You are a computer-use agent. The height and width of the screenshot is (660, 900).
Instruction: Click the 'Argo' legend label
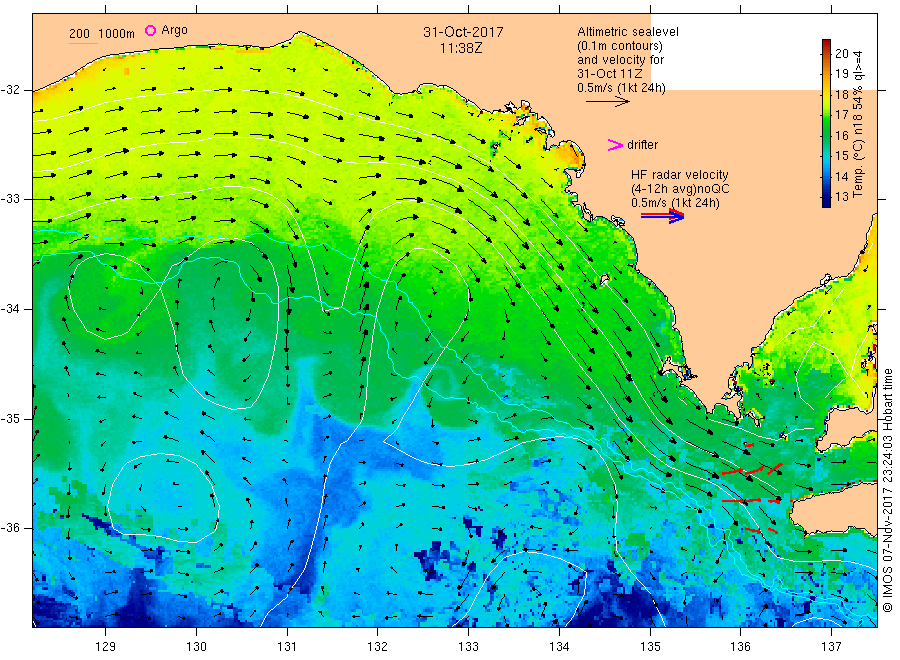point(174,30)
